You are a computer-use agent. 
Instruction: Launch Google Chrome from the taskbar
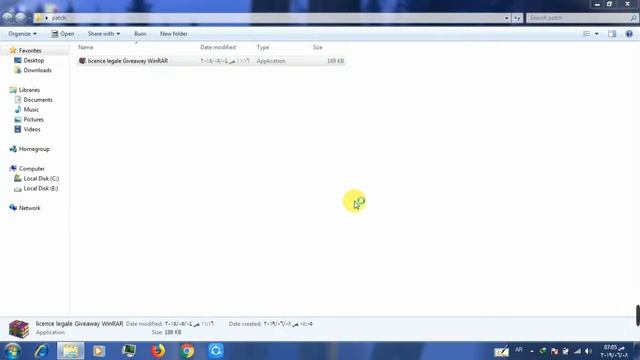pos(187,351)
